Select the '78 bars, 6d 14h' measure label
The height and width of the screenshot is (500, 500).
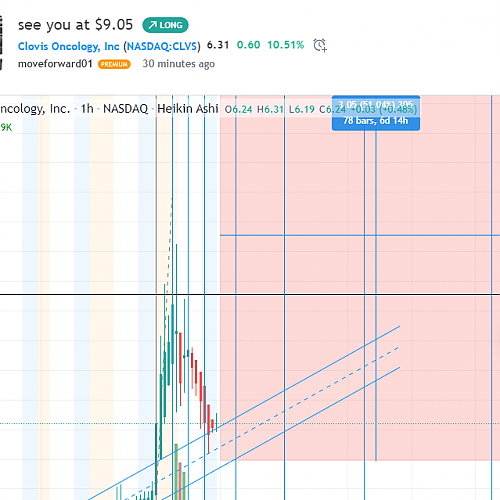tap(376, 121)
